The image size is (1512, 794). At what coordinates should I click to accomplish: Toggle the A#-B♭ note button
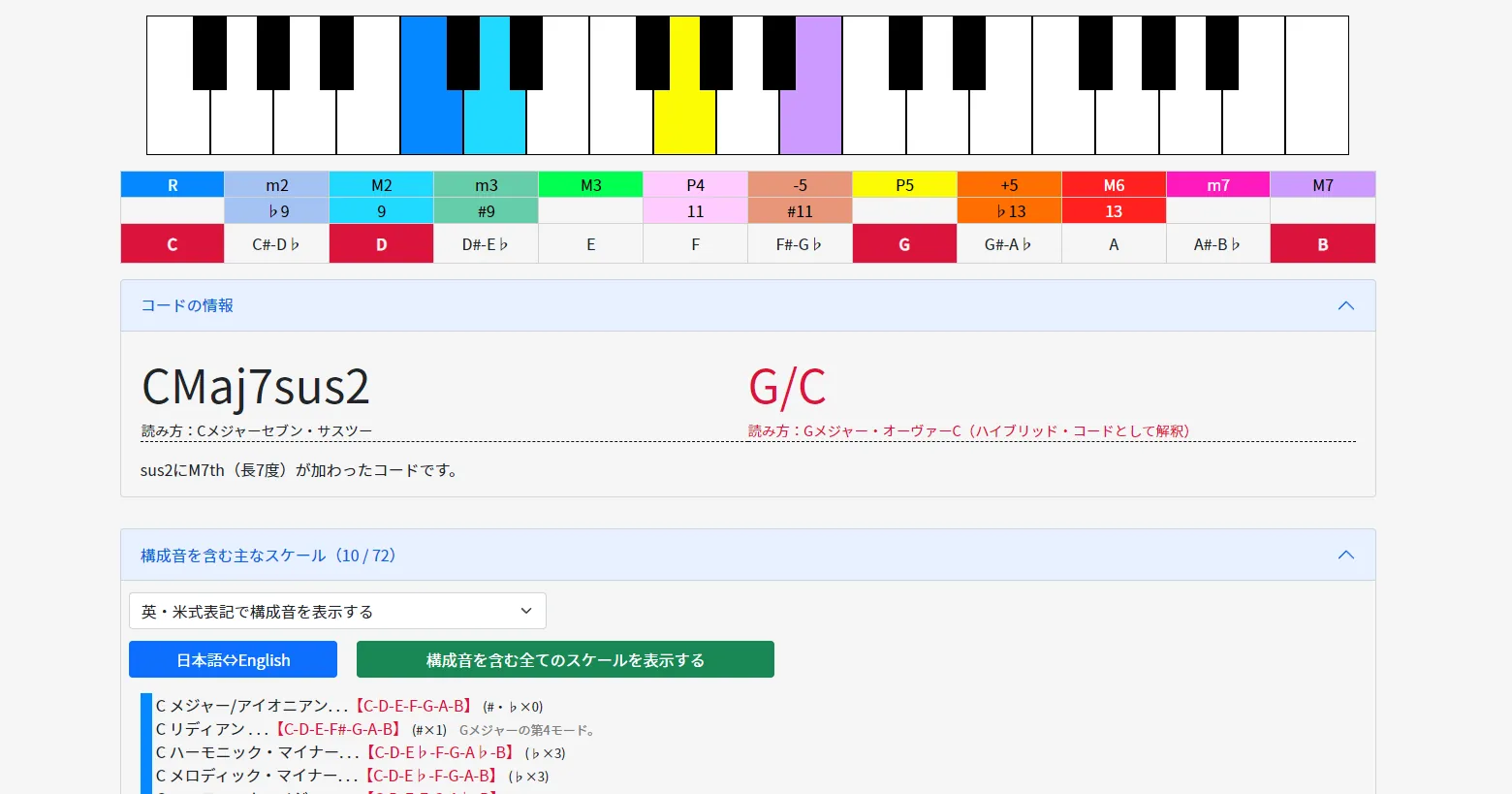[x=1218, y=244]
